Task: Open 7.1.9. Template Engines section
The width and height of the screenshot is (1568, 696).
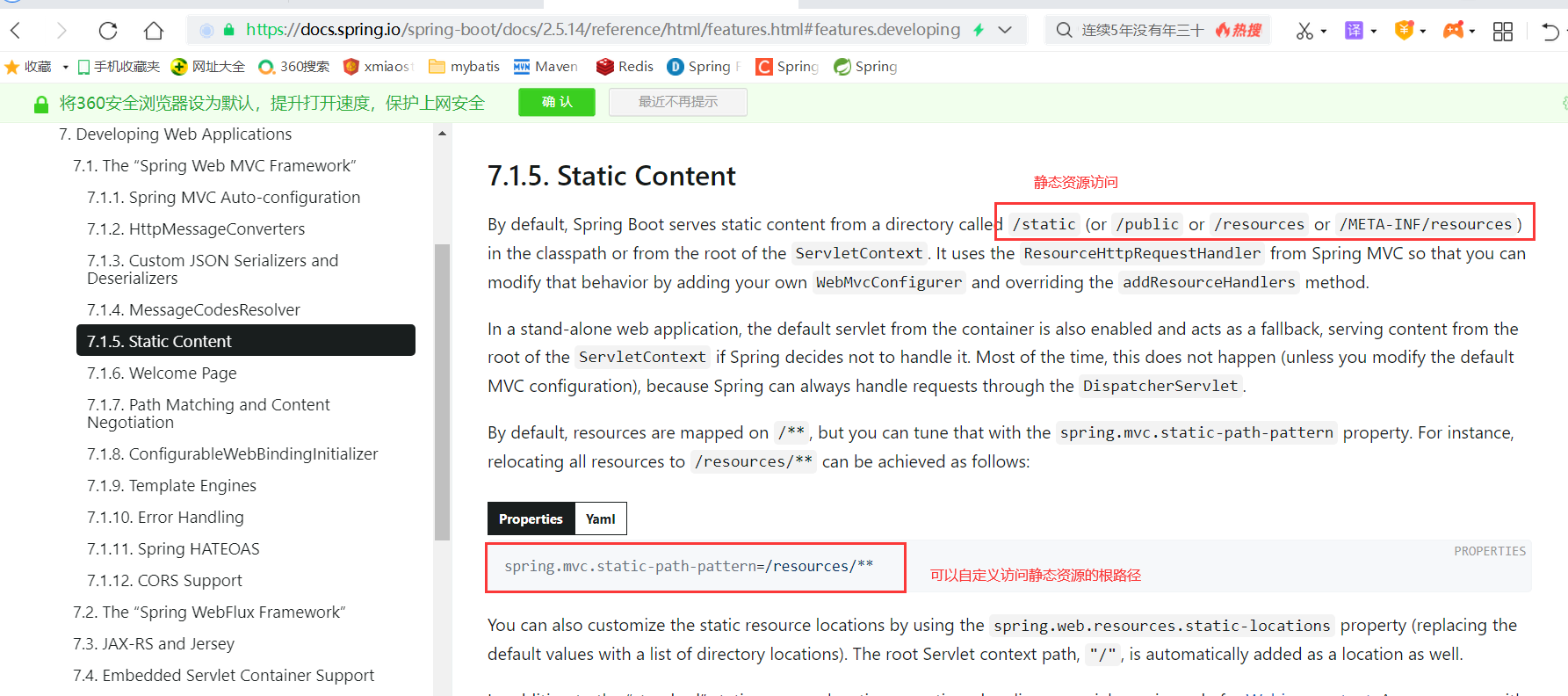Action: (x=171, y=486)
